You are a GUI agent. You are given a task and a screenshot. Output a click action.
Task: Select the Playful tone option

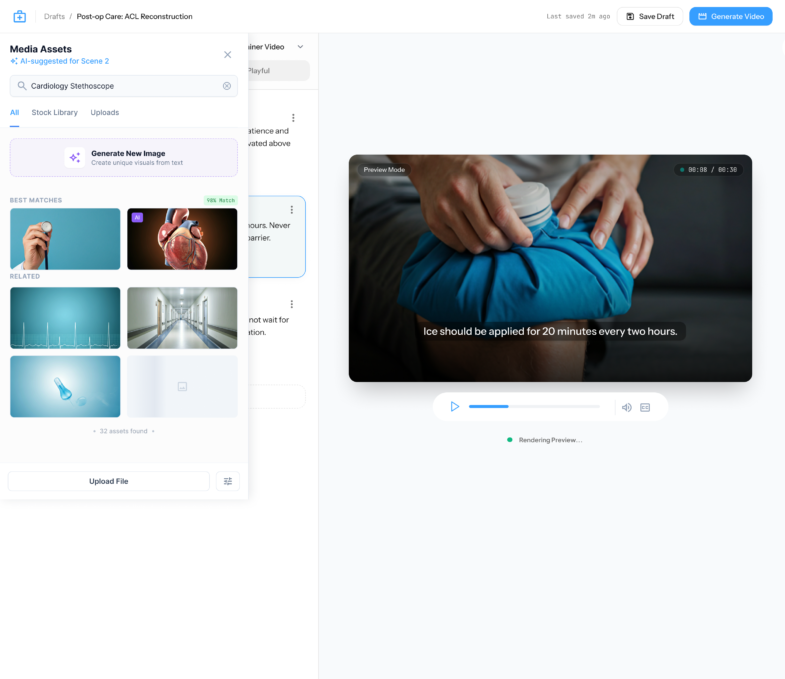tap(260, 71)
